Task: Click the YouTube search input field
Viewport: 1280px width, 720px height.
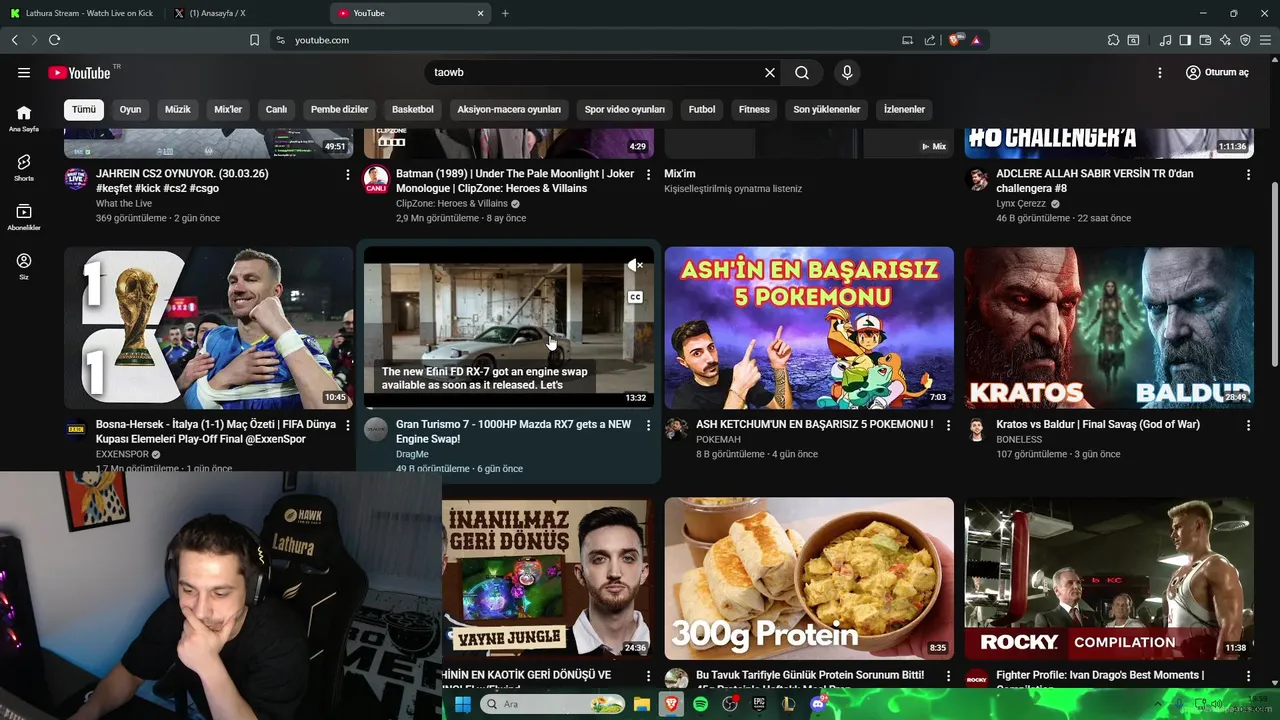Action: 594,72
